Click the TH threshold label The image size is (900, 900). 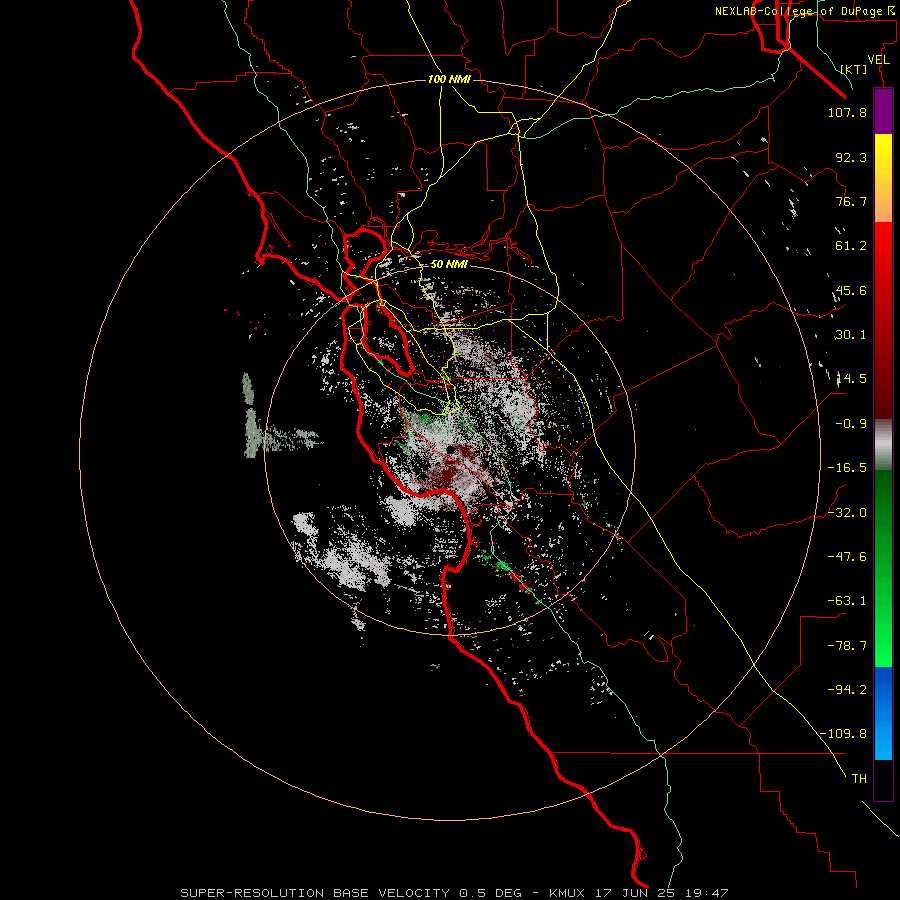pos(859,779)
